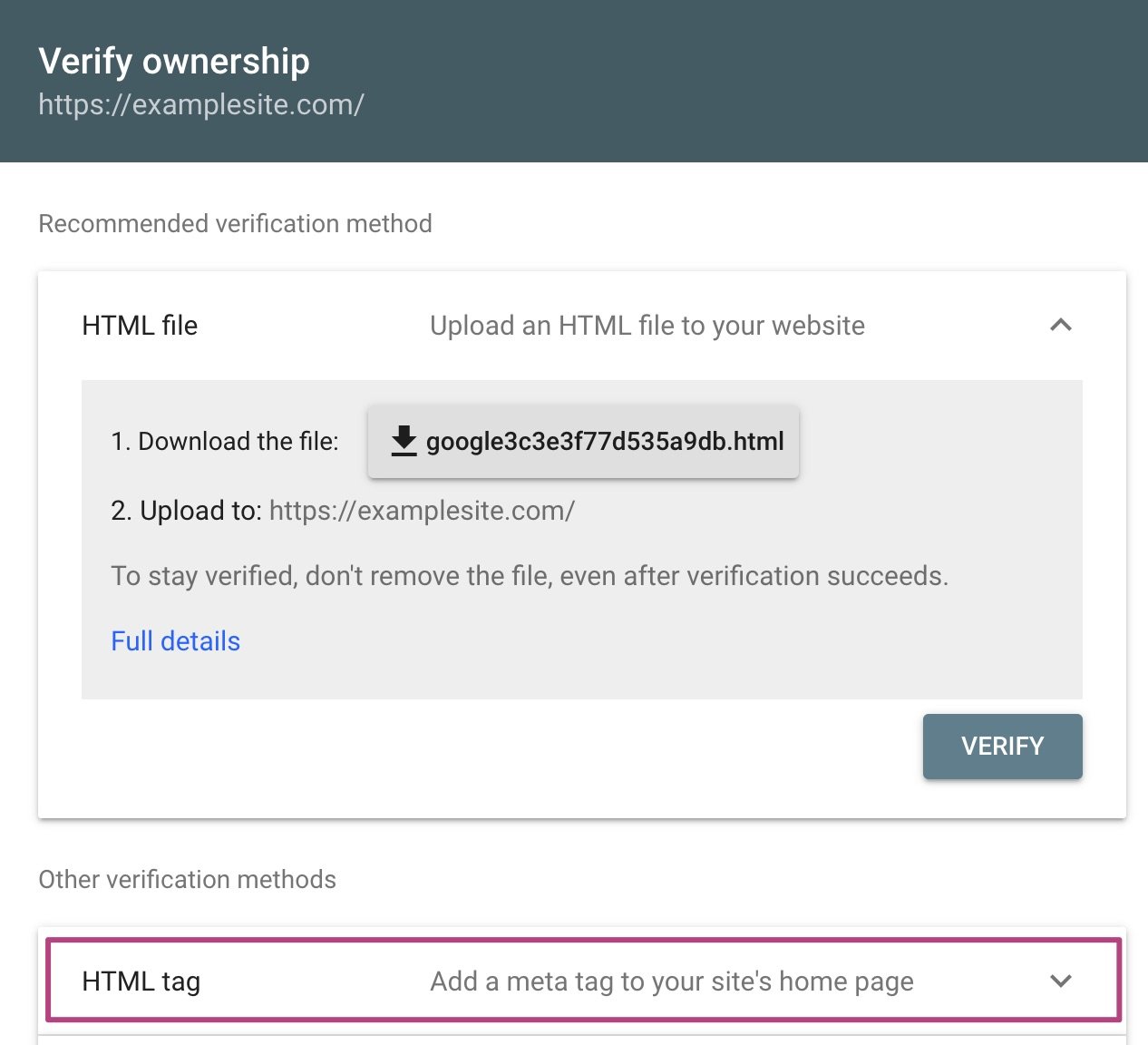1148x1045 pixels.
Task: Download the google3c3e3f77d535a9db.html file name
Action: 605,442
